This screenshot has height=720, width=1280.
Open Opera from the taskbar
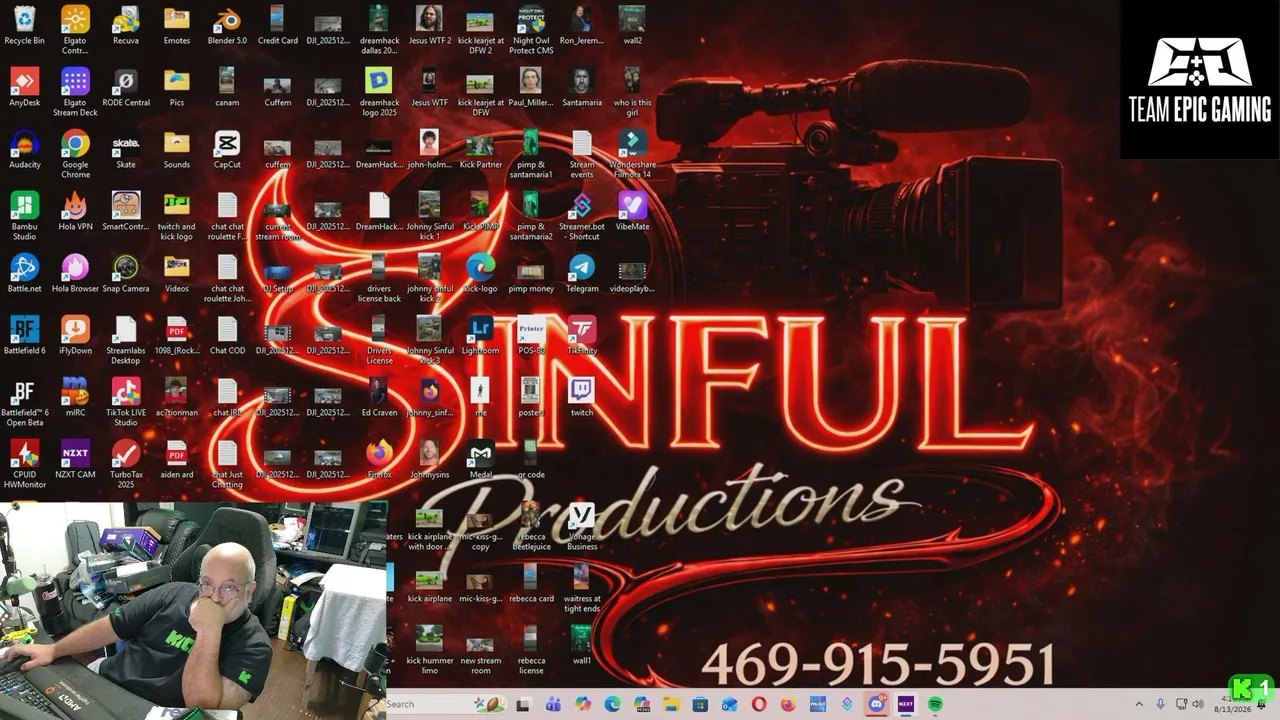point(759,704)
